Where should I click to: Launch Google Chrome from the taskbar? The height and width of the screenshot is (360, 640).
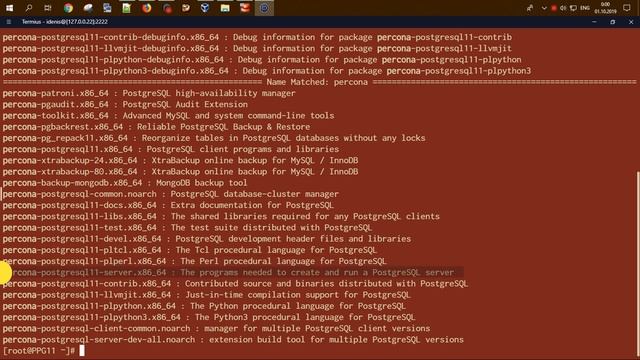[x=68, y=8]
